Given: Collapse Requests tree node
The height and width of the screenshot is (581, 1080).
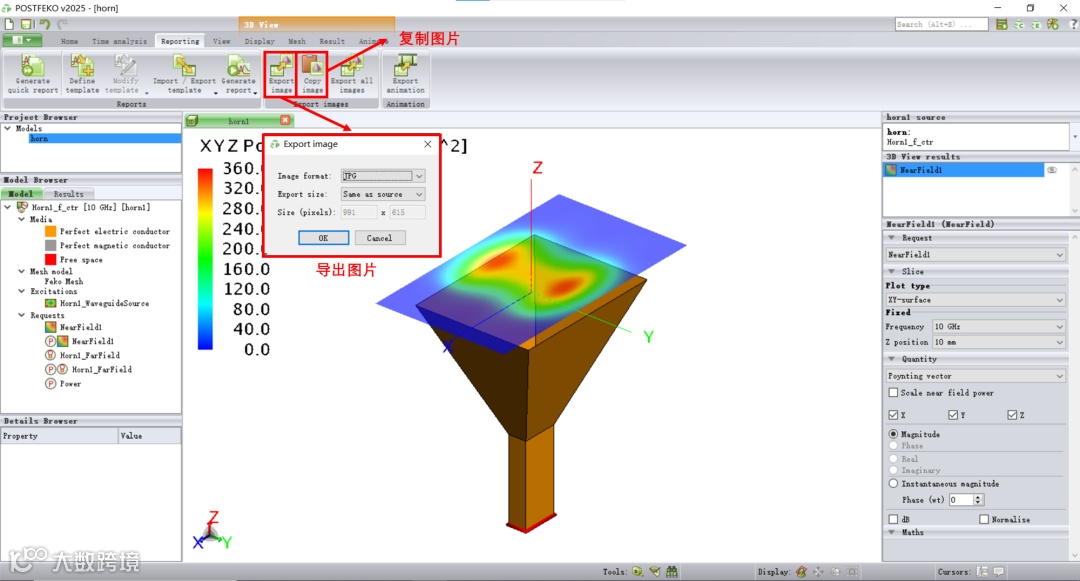Looking at the screenshot, I should [21, 315].
